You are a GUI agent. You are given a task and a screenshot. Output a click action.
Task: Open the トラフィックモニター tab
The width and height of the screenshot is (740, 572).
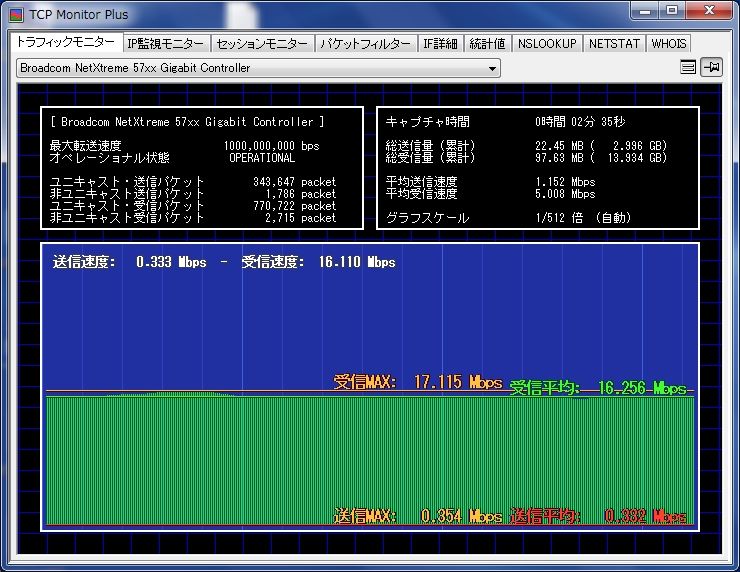[x=65, y=42]
